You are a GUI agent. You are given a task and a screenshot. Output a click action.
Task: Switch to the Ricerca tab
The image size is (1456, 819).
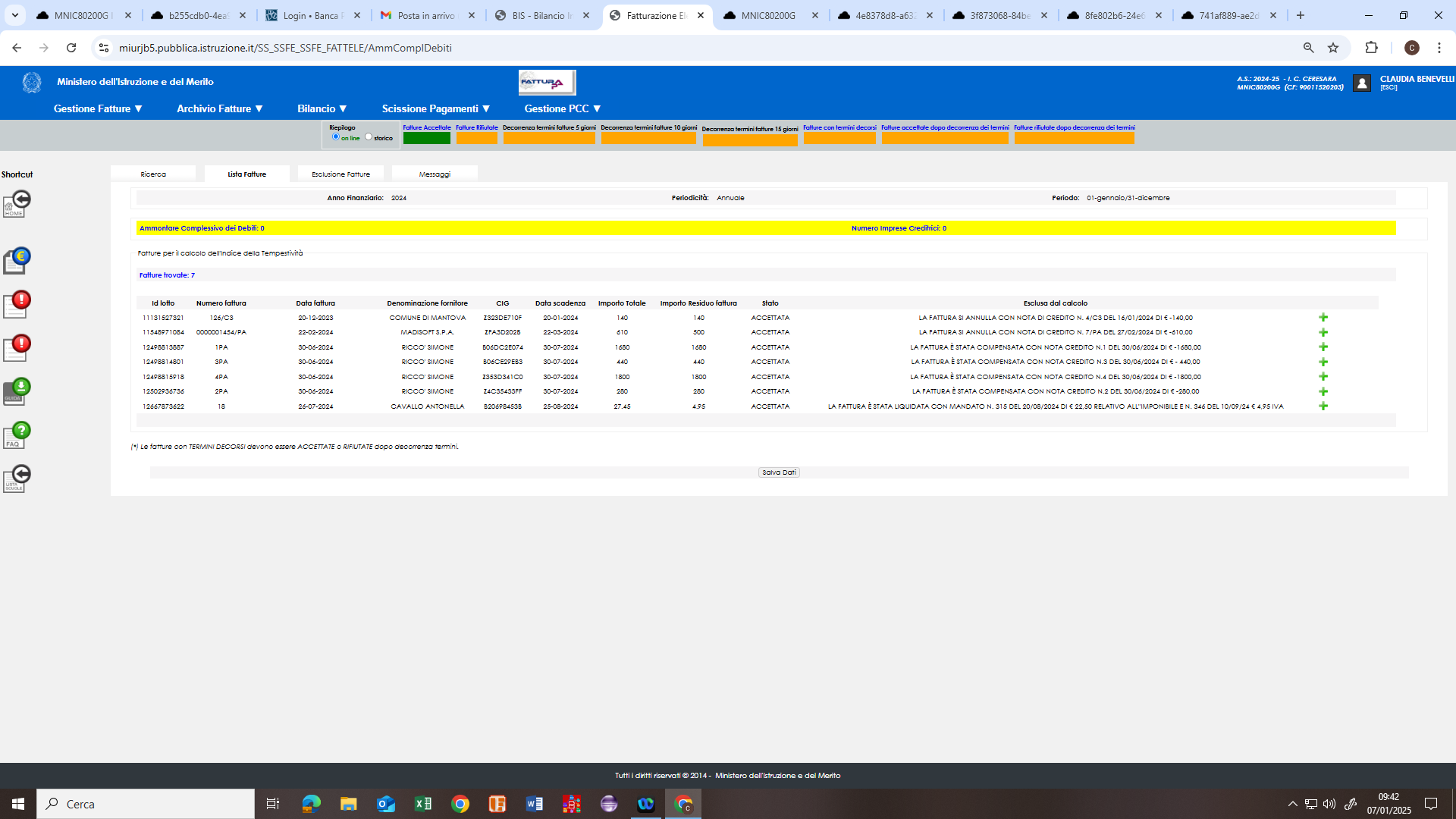pyautogui.click(x=153, y=174)
